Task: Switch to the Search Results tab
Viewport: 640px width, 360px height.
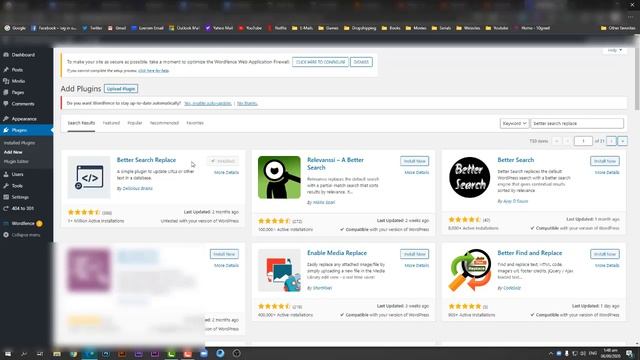Action: [x=81, y=123]
